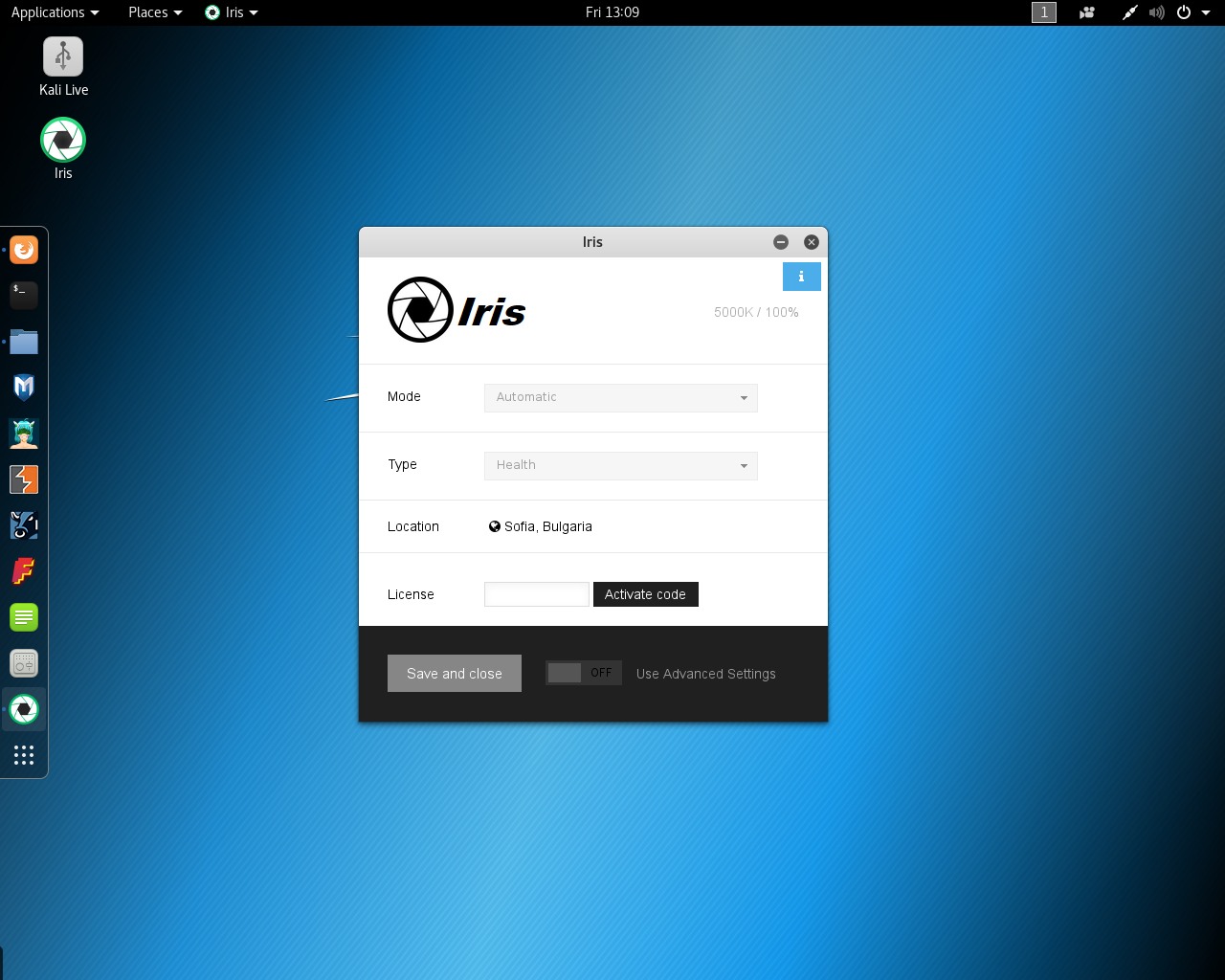Image resolution: width=1225 pixels, height=980 pixels.
Task: Click the Mode label
Action: click(404, 396)
